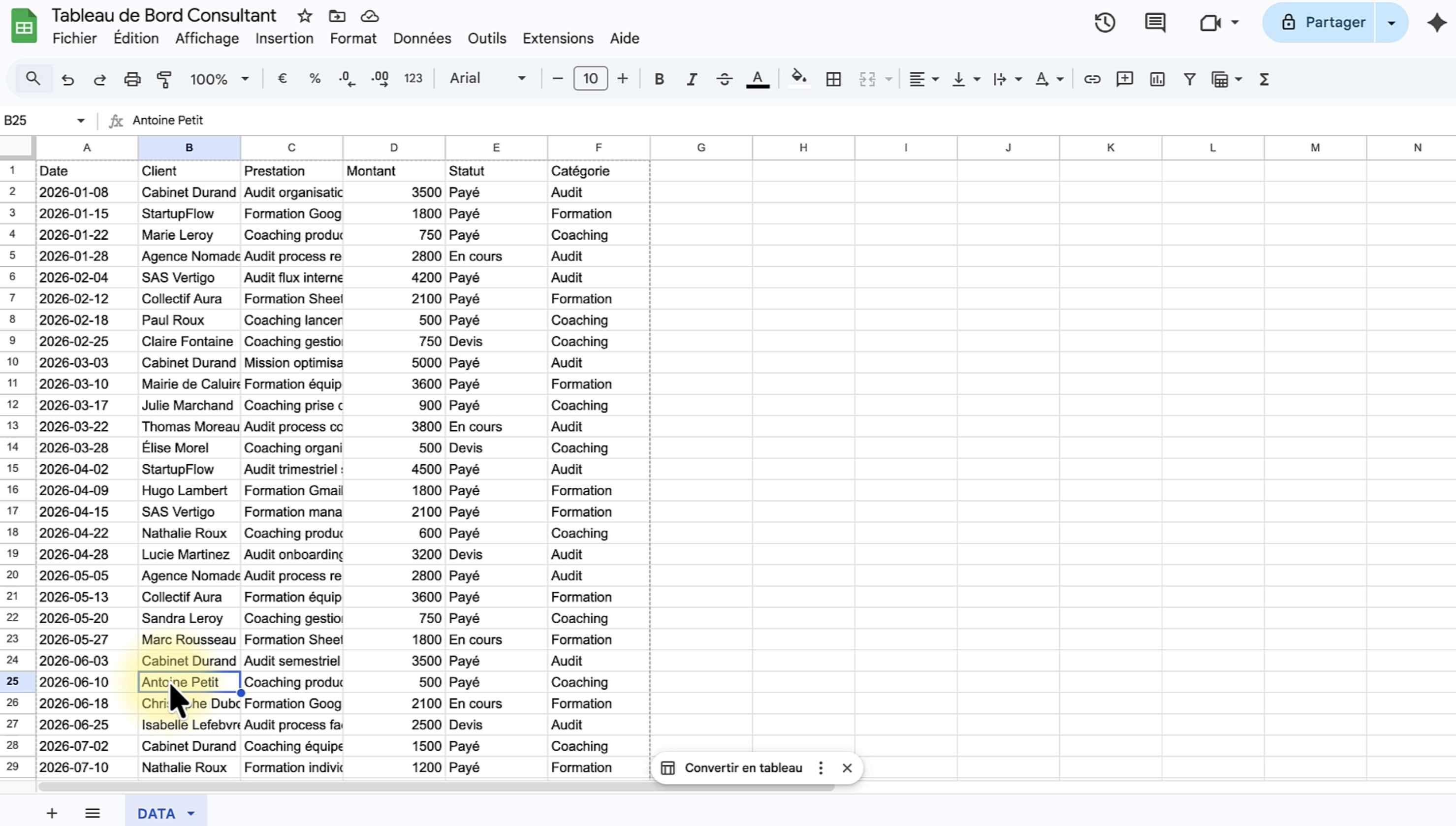Click the insert chart icon

coord(1157,79)
